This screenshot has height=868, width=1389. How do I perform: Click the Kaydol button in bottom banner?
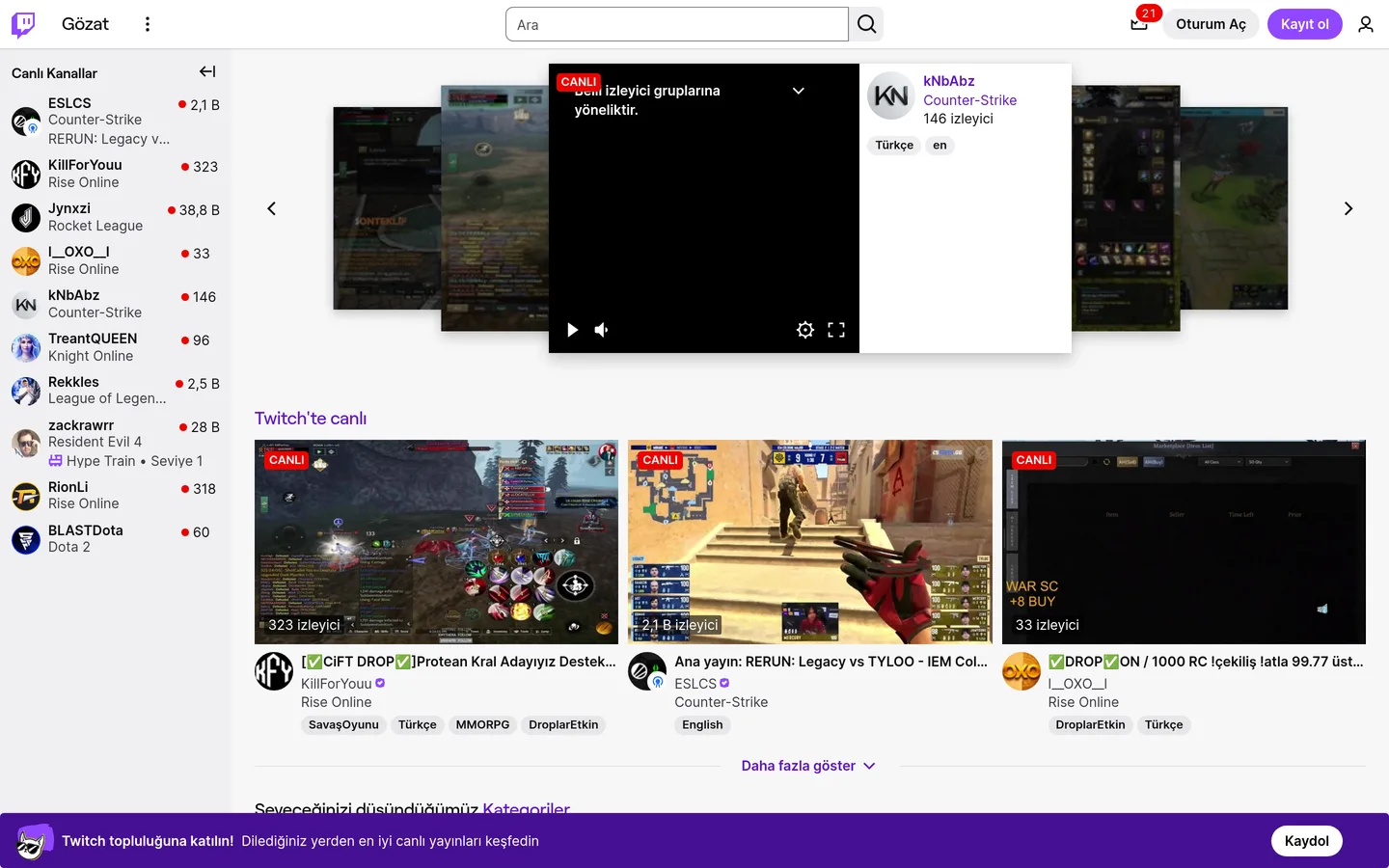pyautogui.click(x=1306, y=841)
